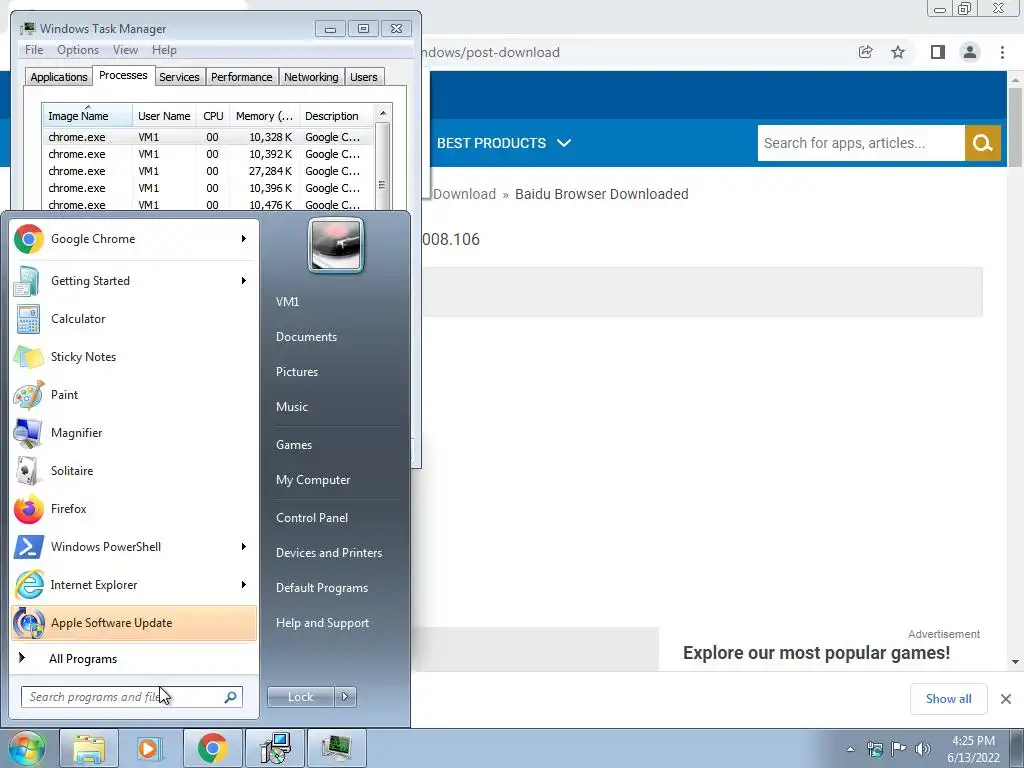Click the volume speaker tray icon
This screenshot has height=768, width=1024.
[x=923, y=749]
